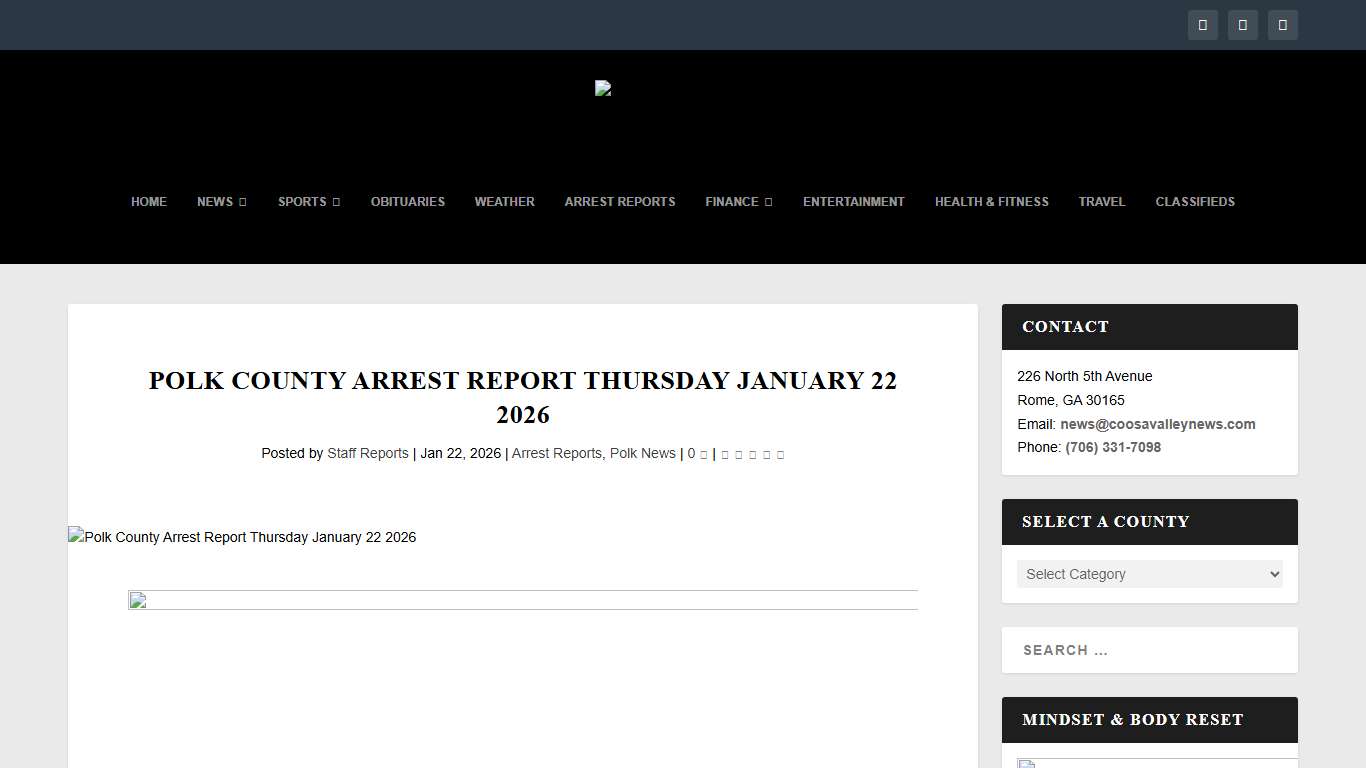Viewport: 1366px width, 768px height.
Task: Click the middle social icon in the header bar
Action: [1243, 25]
